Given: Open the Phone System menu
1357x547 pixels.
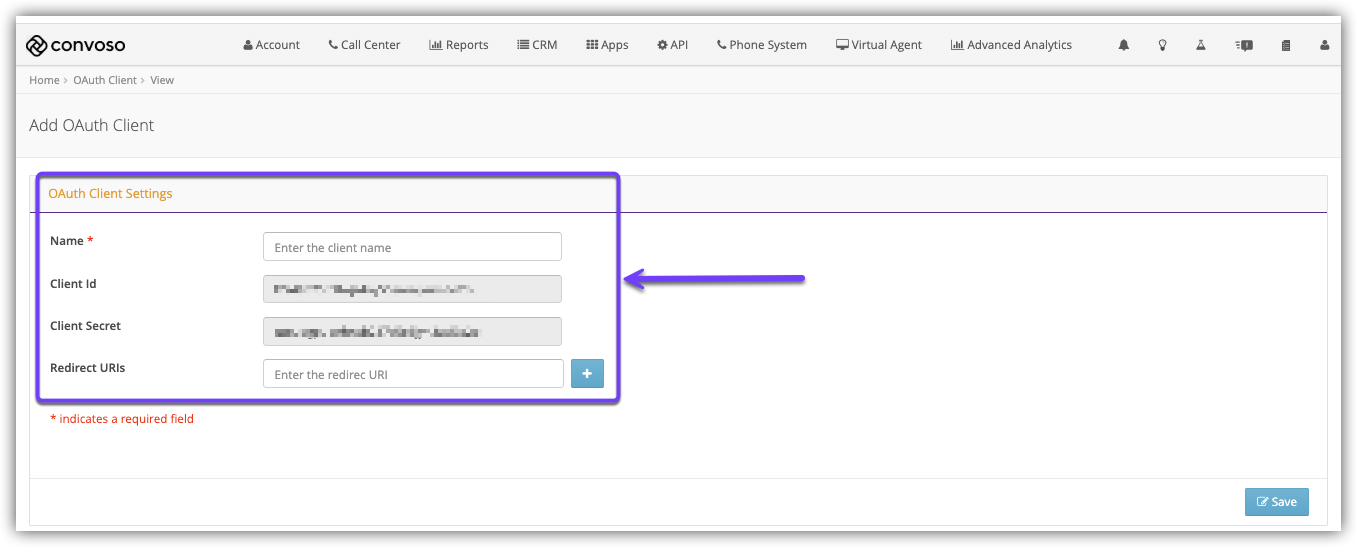Looking at the screenshot, I should (x=761, y=45).
